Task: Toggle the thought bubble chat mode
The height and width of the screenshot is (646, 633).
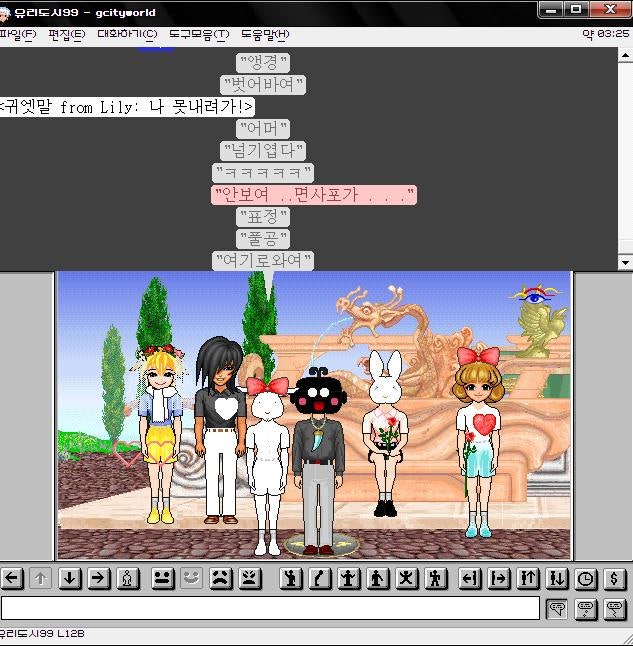Action: [x=586, y=608]
